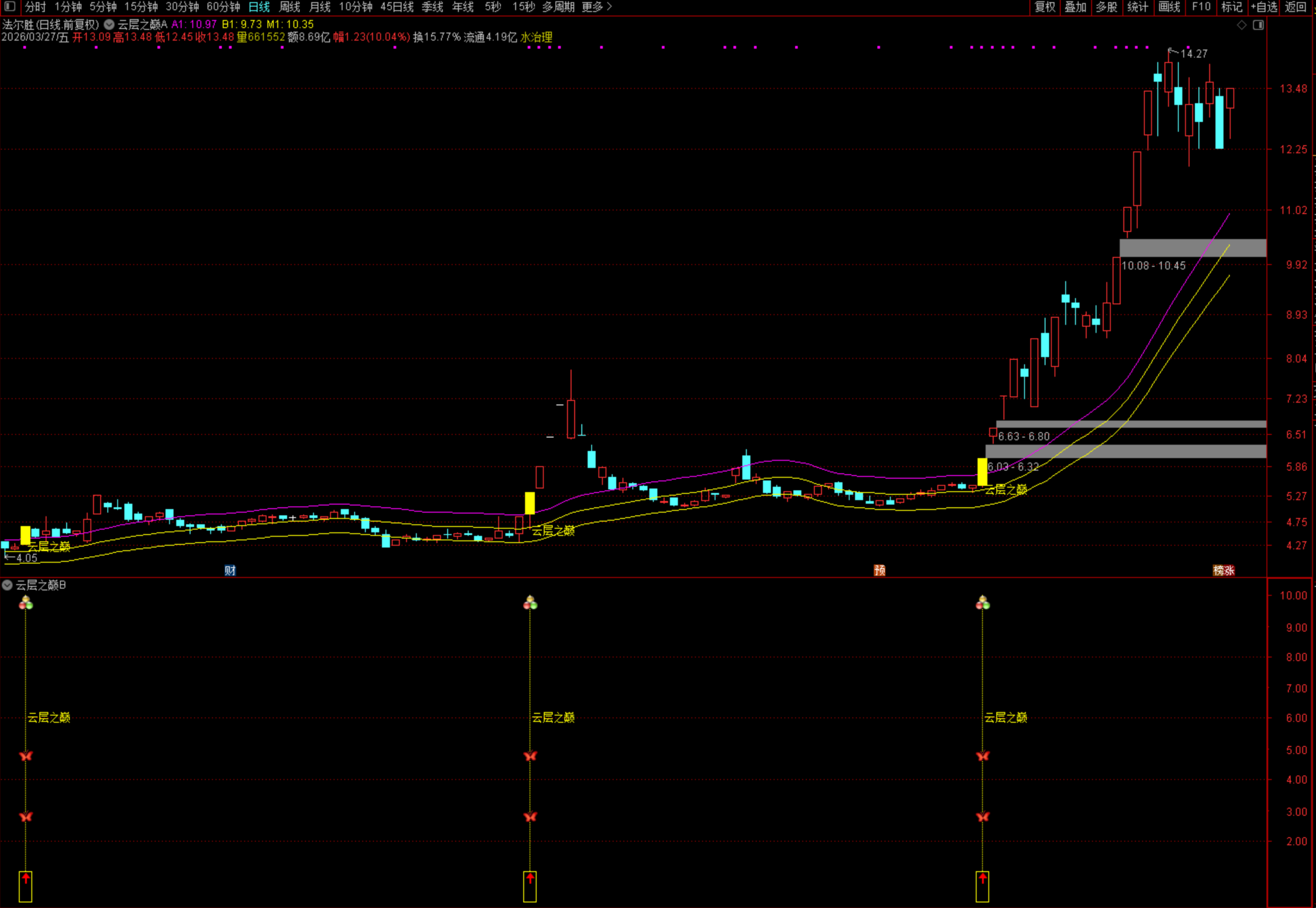1316x908 pixels.
Task: Click the 财 financial info marker
Action: [x=230, y=570]
